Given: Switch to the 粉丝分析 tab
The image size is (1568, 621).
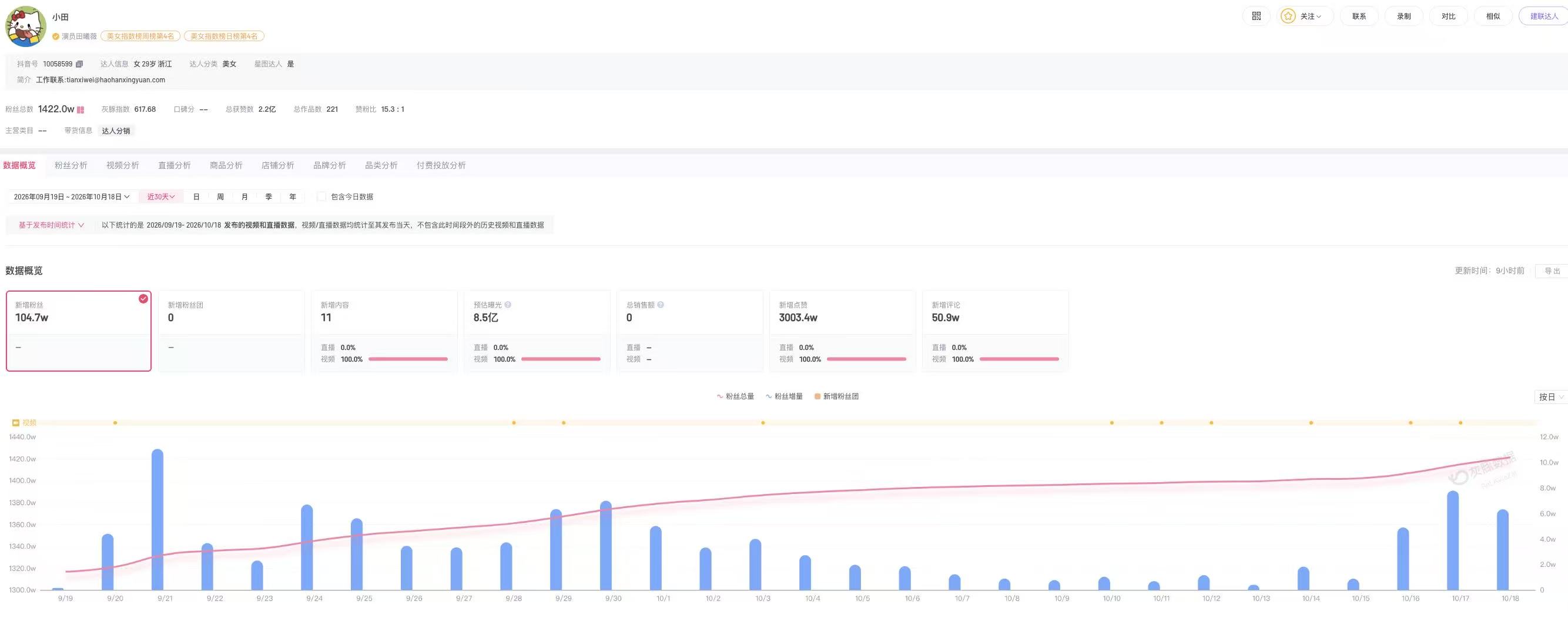Looking at the screenshot, I should click(x=71, y=166).
